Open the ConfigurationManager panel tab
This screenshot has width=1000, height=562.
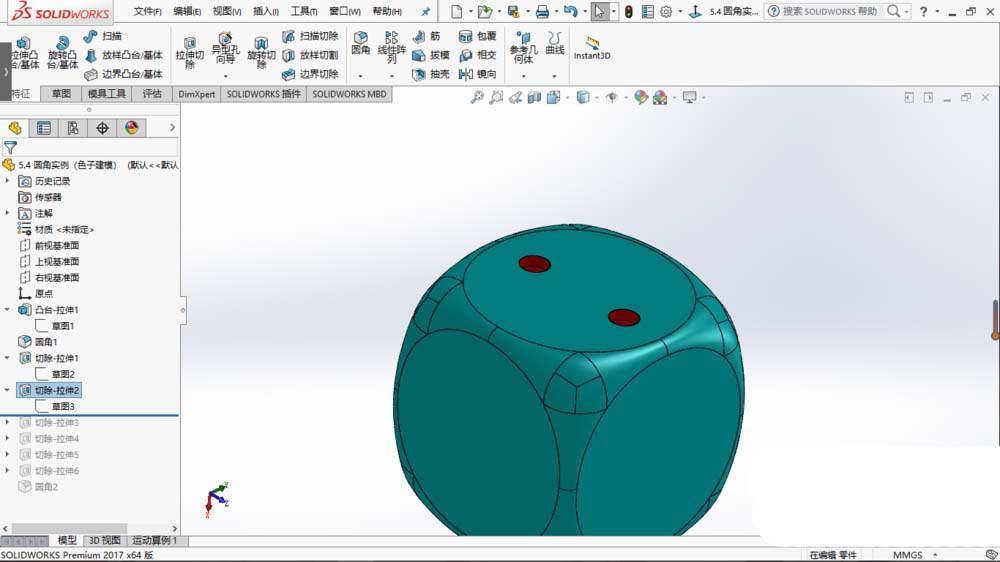tap(73, 128)
